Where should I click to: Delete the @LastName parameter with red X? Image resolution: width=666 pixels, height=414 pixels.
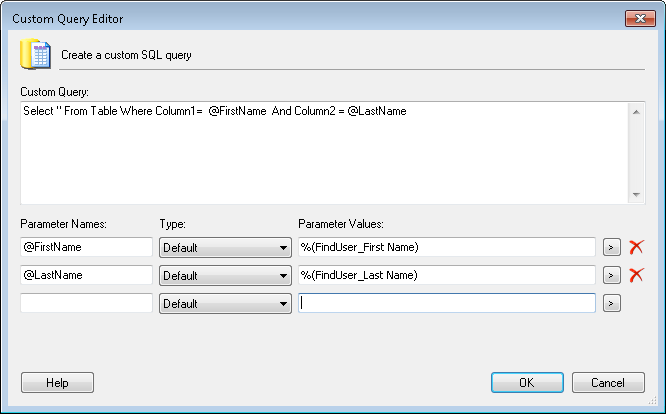click(x=636, y=275)
